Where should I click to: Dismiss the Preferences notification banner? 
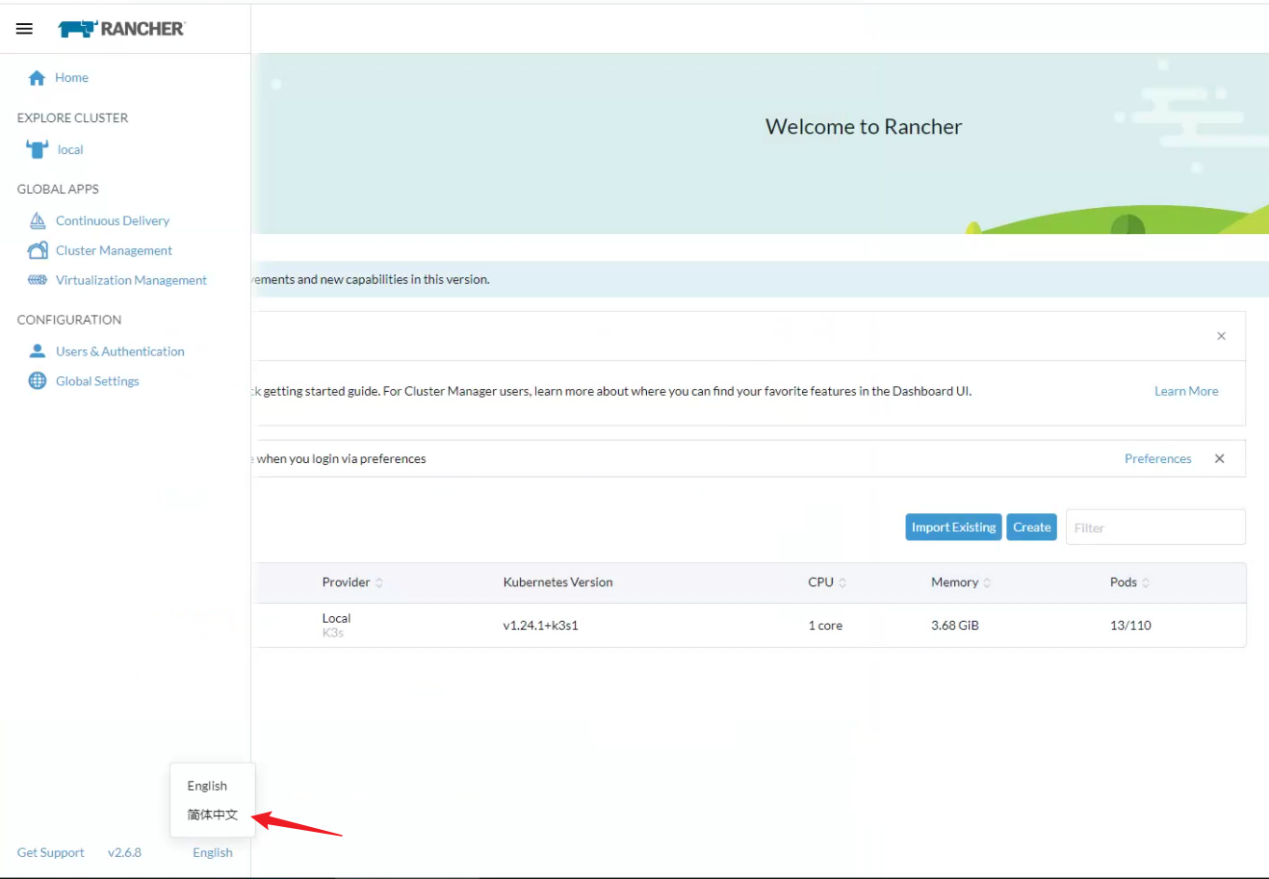pos(1219,459)
